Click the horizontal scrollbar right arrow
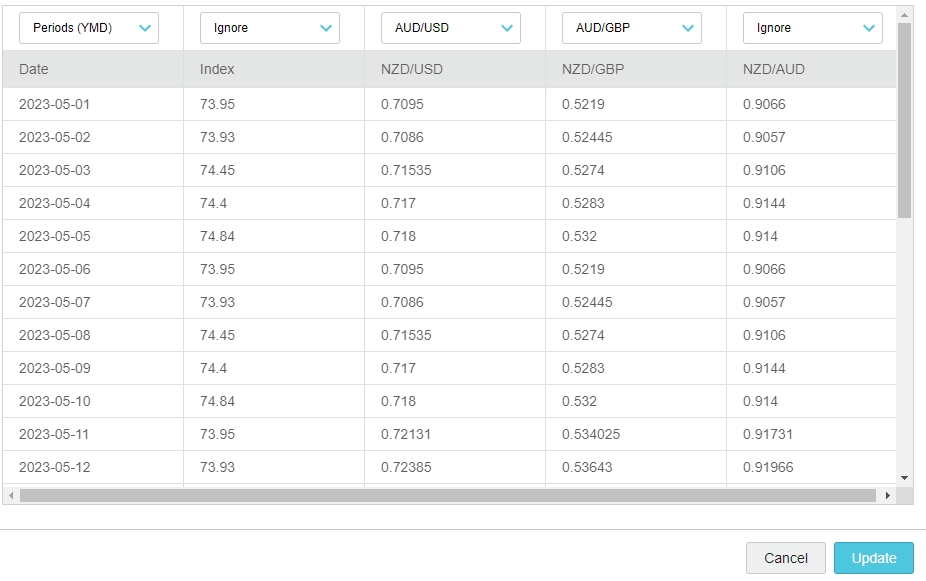 [888, 496]
